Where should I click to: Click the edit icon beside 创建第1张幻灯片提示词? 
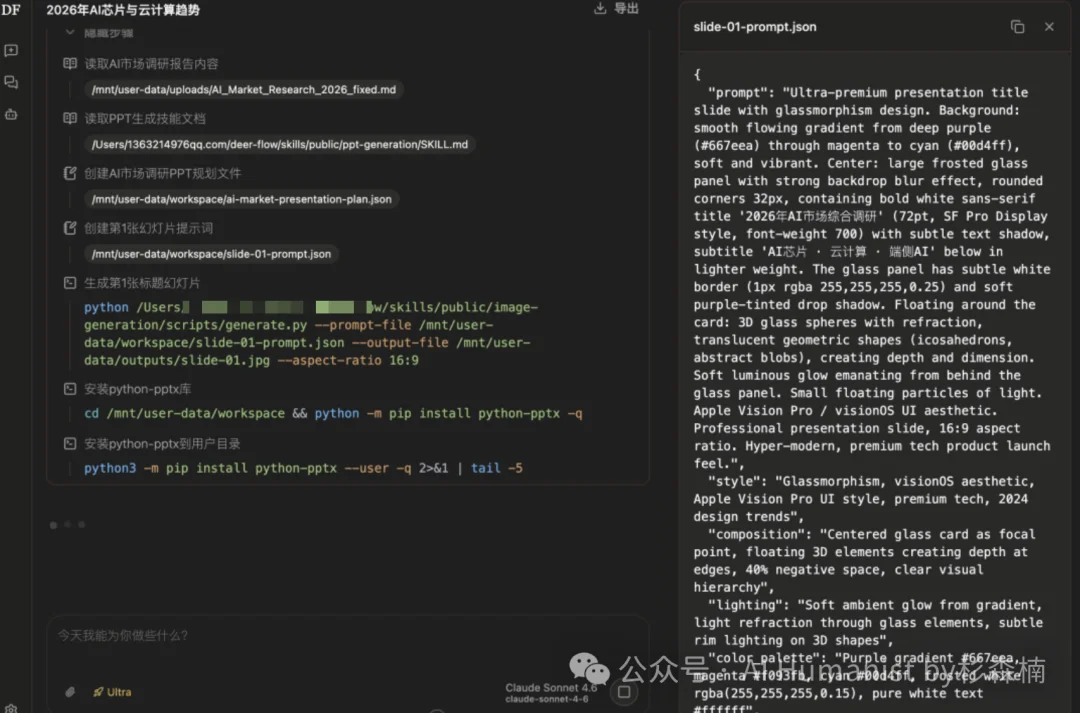click(70, 228)
